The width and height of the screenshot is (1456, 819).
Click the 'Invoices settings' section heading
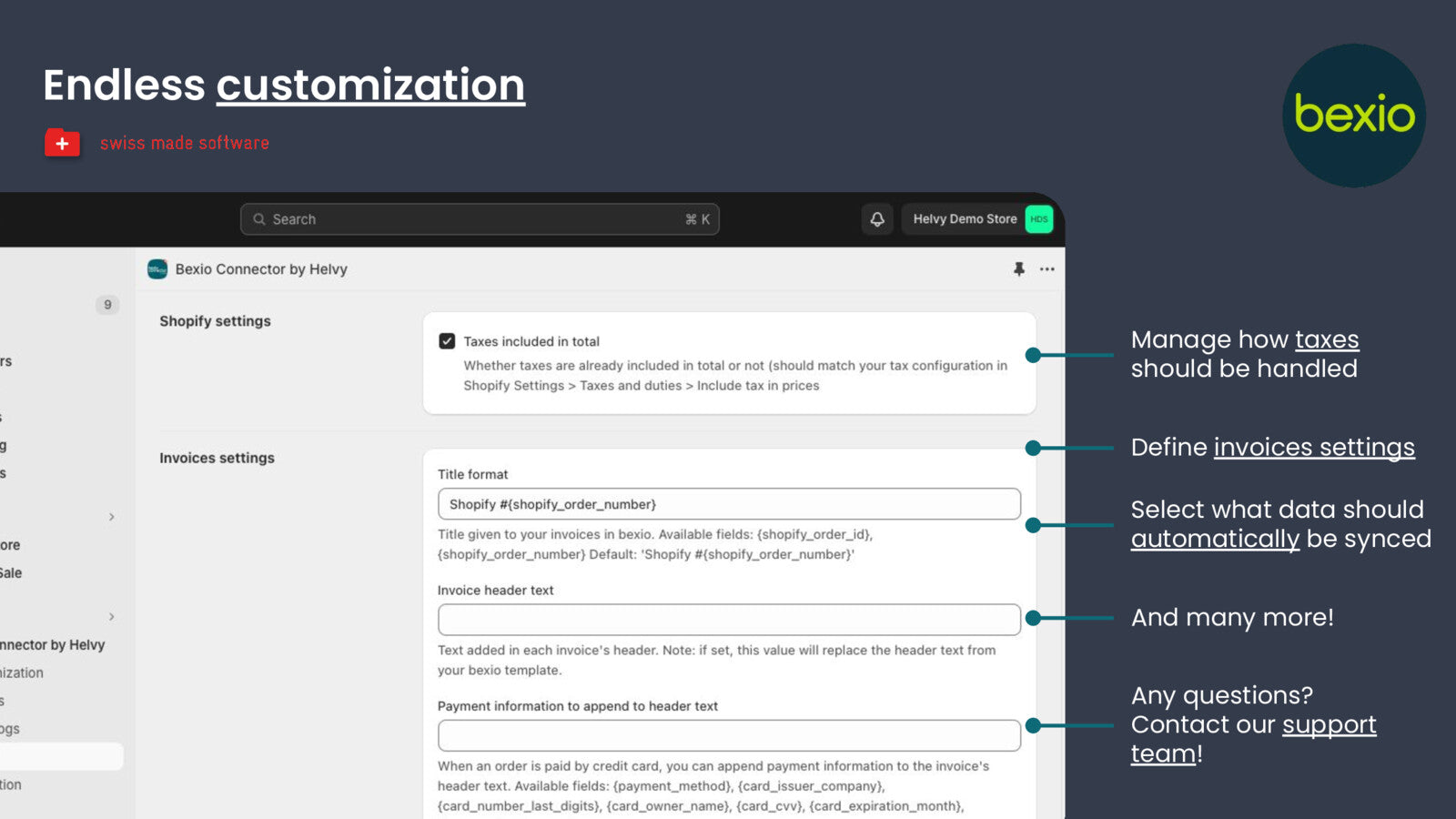click(217, 458)
